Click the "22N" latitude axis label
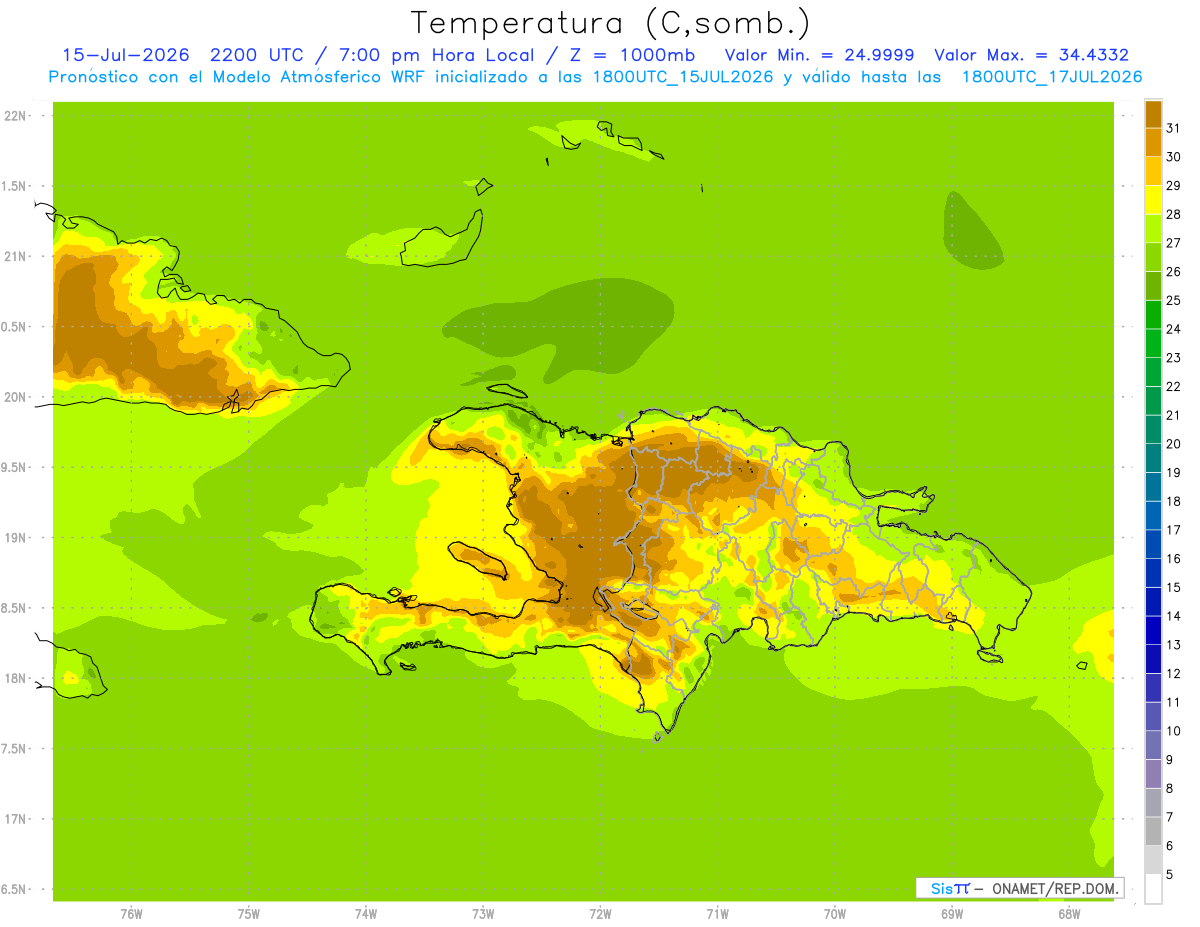1200x927 pixels. (x=15, y=116)
